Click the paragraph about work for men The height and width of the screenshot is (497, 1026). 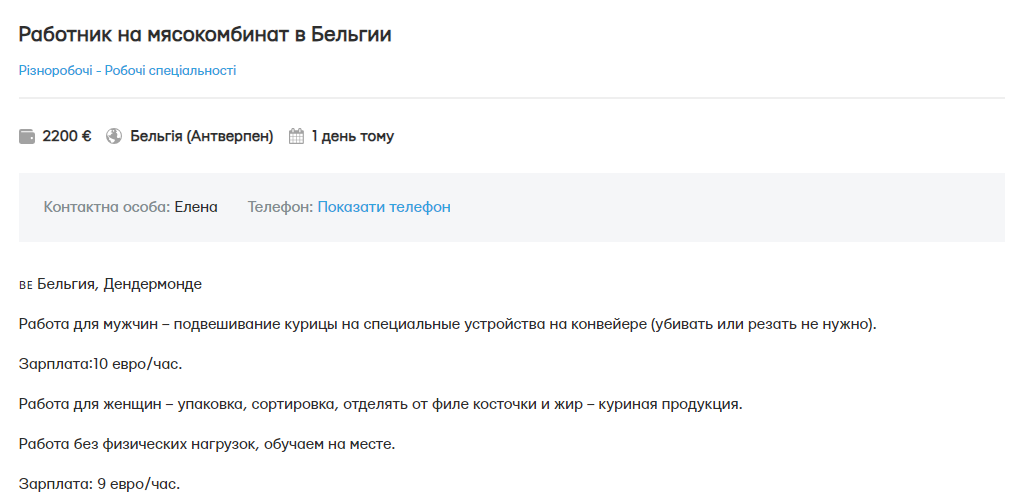click(447, 325)
